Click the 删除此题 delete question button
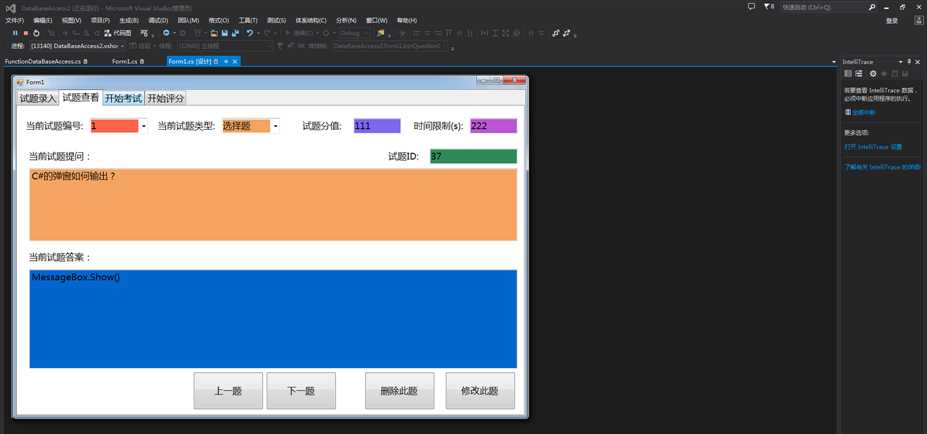This screenshot has height=434, width=927. click(x=400, y=391)
